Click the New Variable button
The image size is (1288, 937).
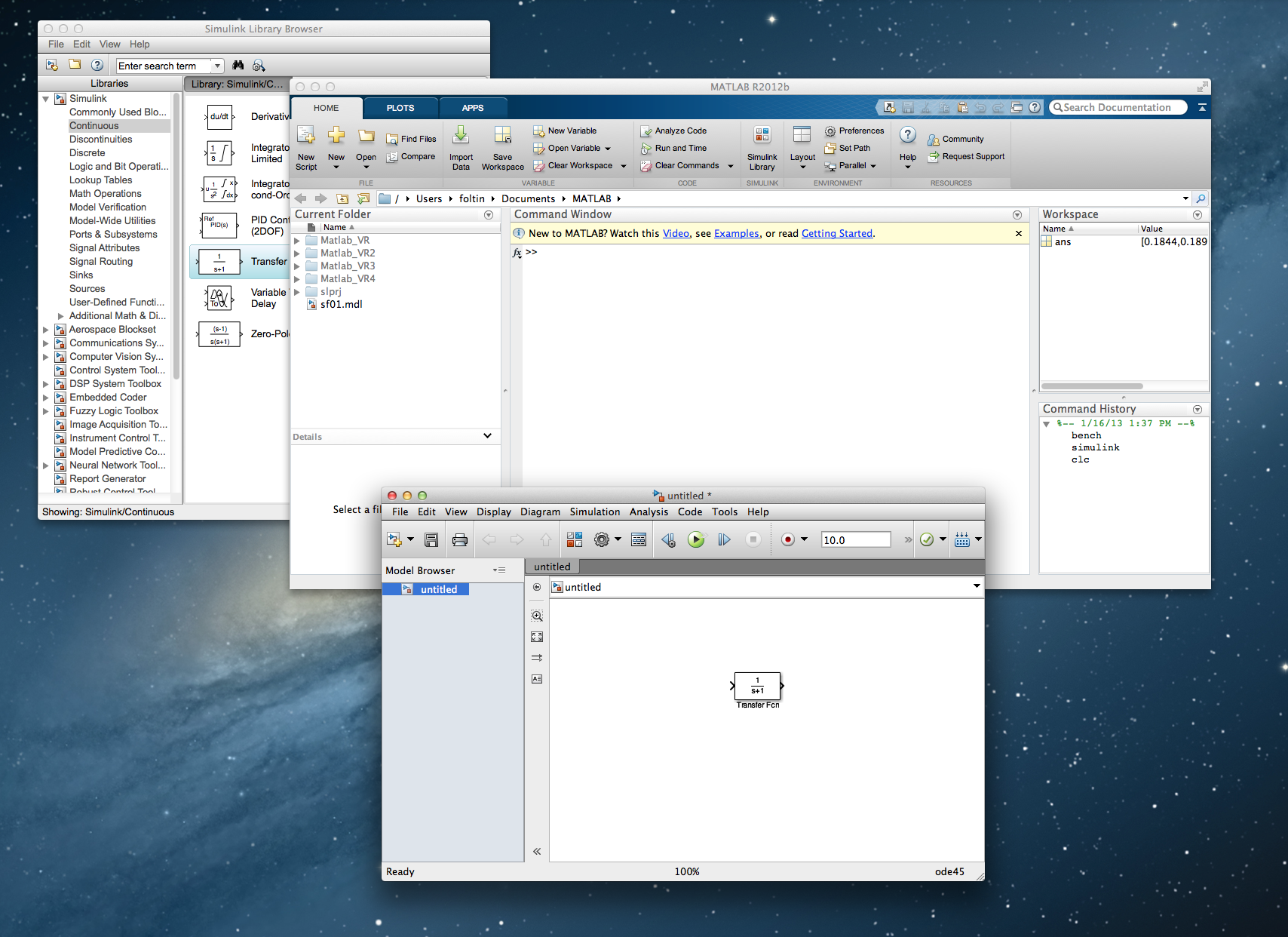click(x=565, y=131)
